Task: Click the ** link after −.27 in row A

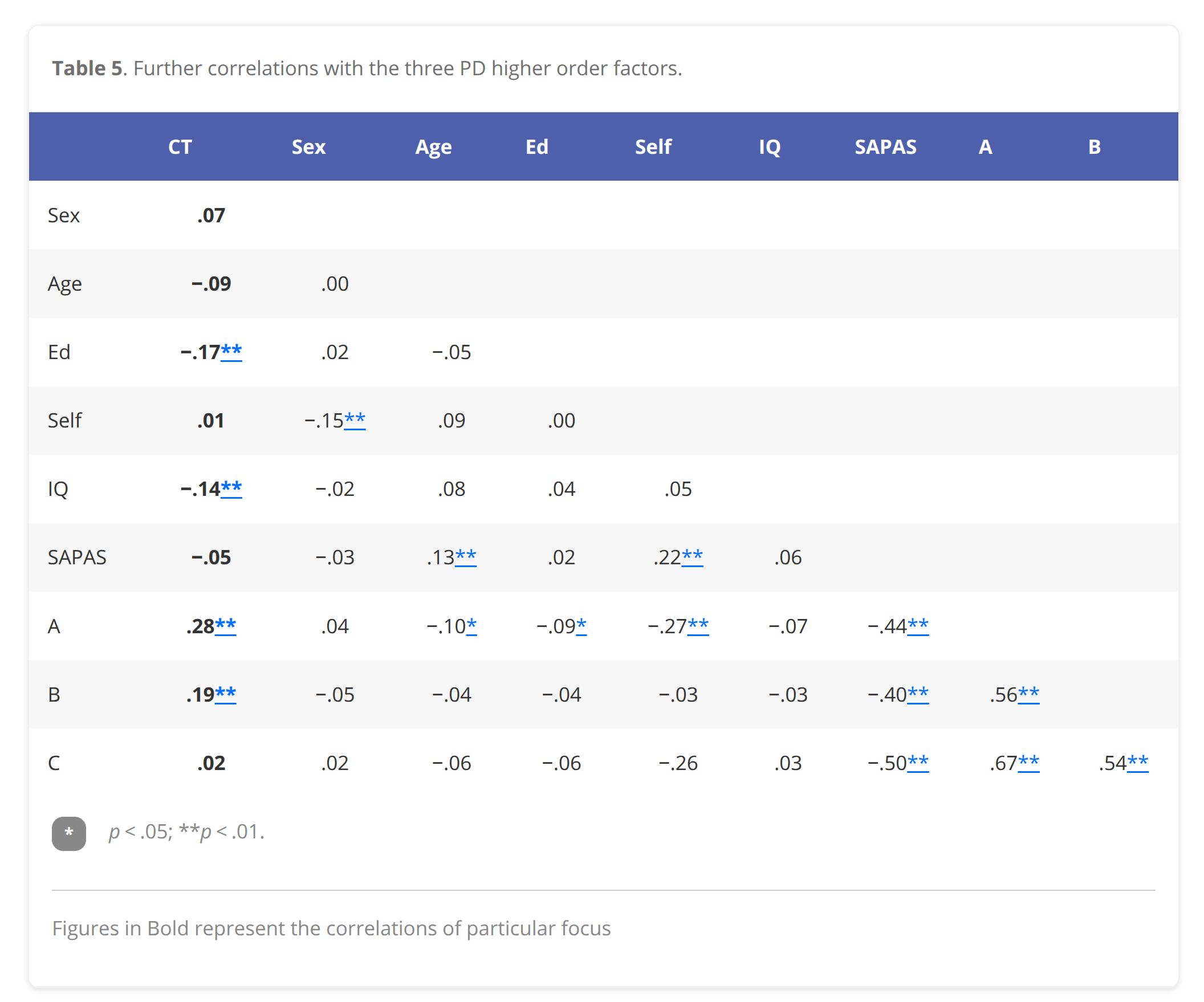Action: (x=698, y=625)
